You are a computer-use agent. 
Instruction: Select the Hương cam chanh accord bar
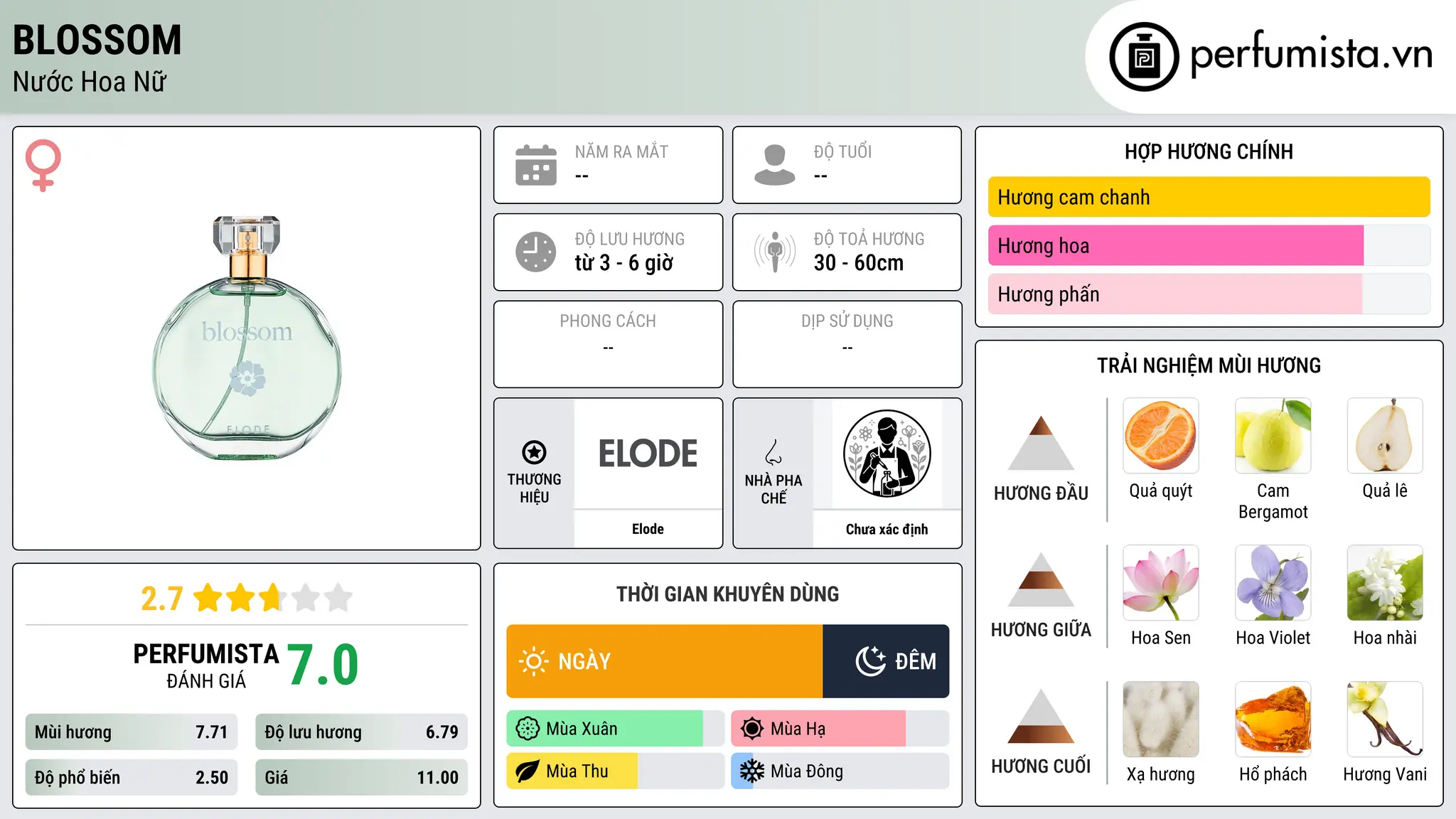[x=1209, y=197]
